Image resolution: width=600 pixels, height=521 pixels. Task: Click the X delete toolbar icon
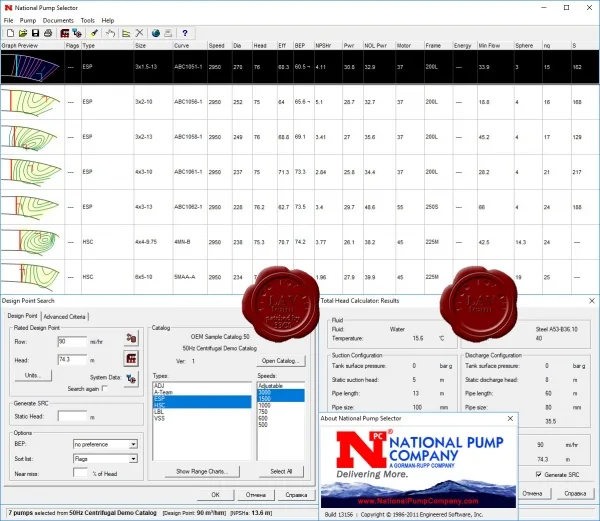[x=139, y=33]
